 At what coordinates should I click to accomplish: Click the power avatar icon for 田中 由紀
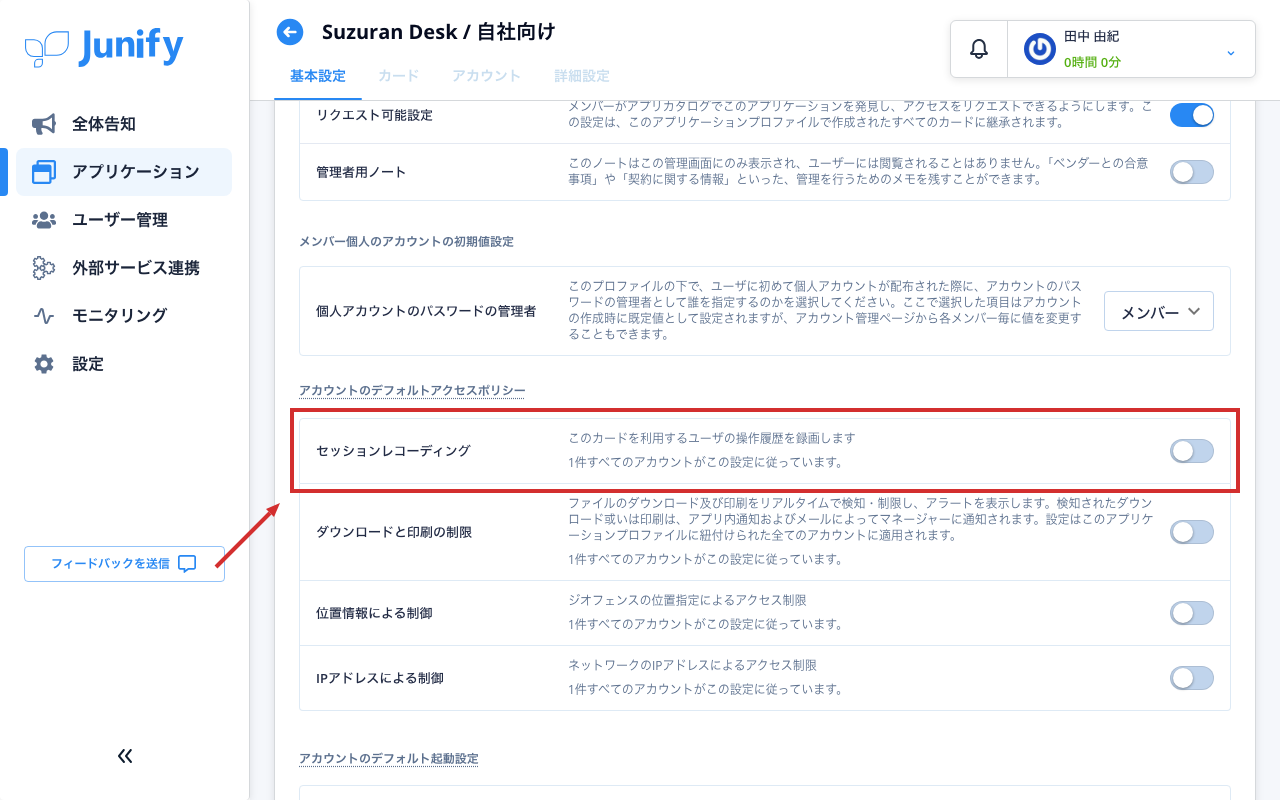click(1040, 49)
